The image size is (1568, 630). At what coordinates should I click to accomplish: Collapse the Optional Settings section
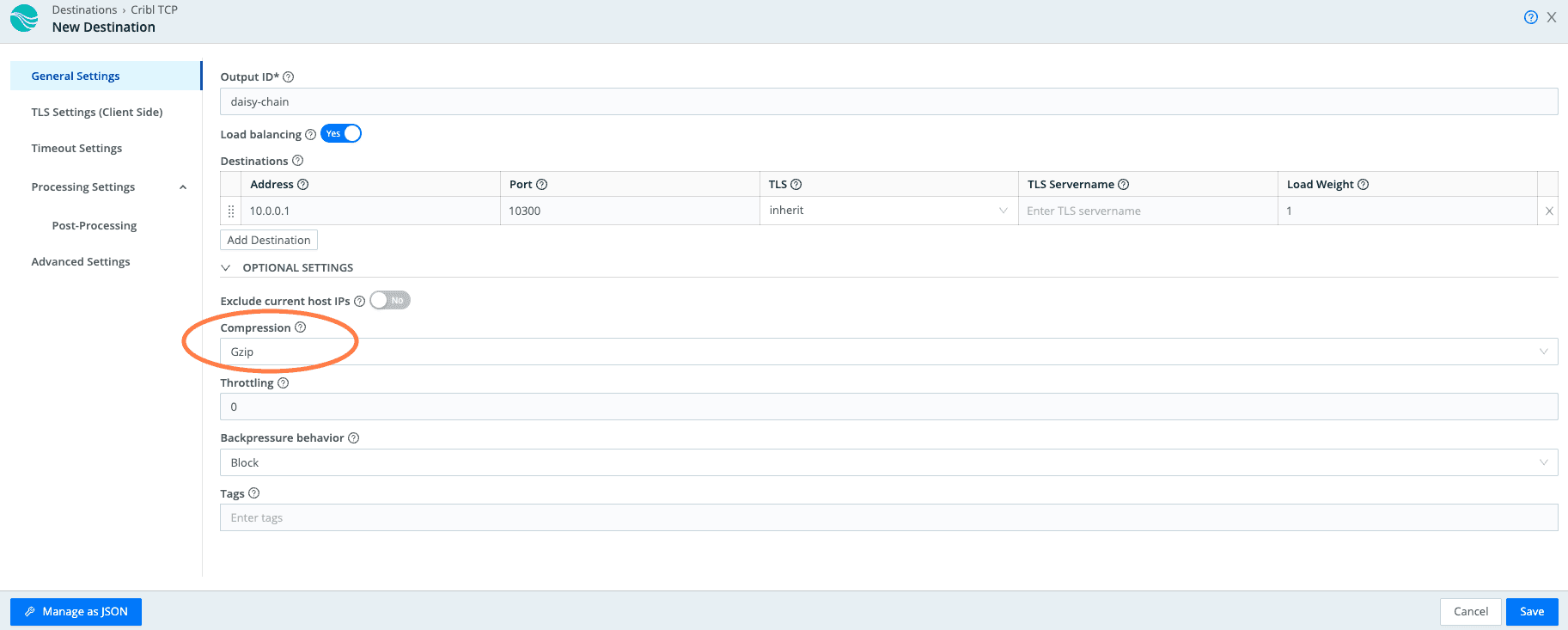click(226, 267)
